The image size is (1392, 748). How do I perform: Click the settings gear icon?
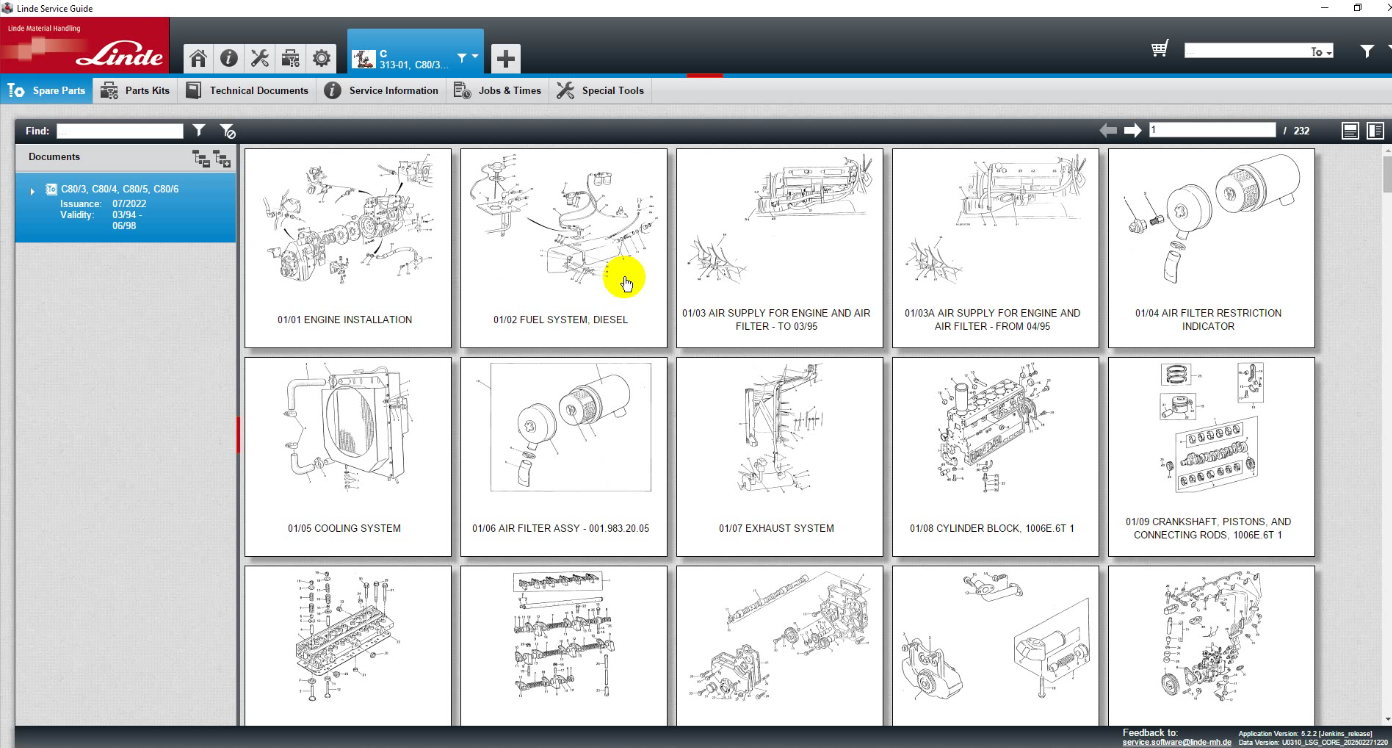[x=321, y=58]
